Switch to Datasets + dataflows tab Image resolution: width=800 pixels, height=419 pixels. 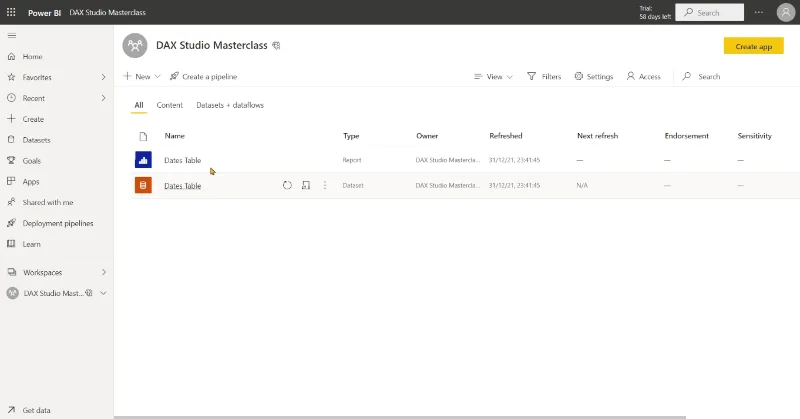pyautogui.click(x=230, y=105)
